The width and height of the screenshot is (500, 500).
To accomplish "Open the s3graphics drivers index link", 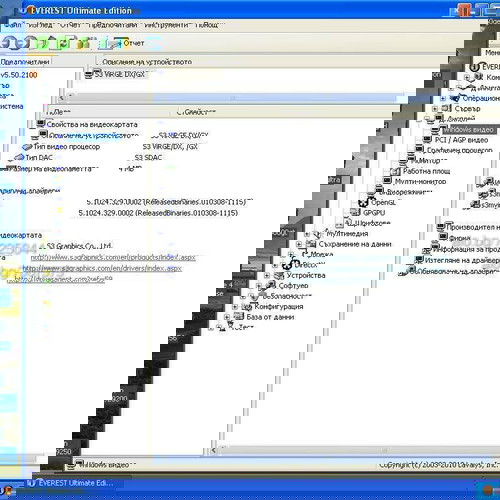I will 102,268.
